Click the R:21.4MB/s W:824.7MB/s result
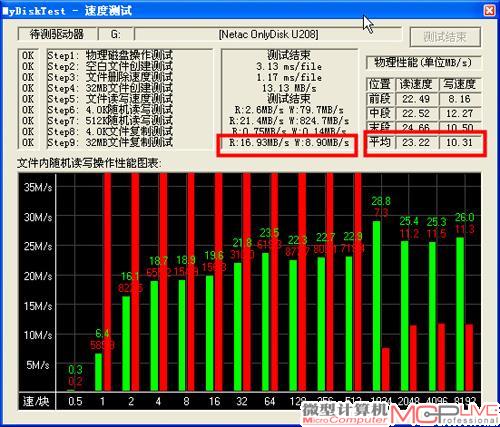The width and height of the screenshot is (500, 427). 289,120
